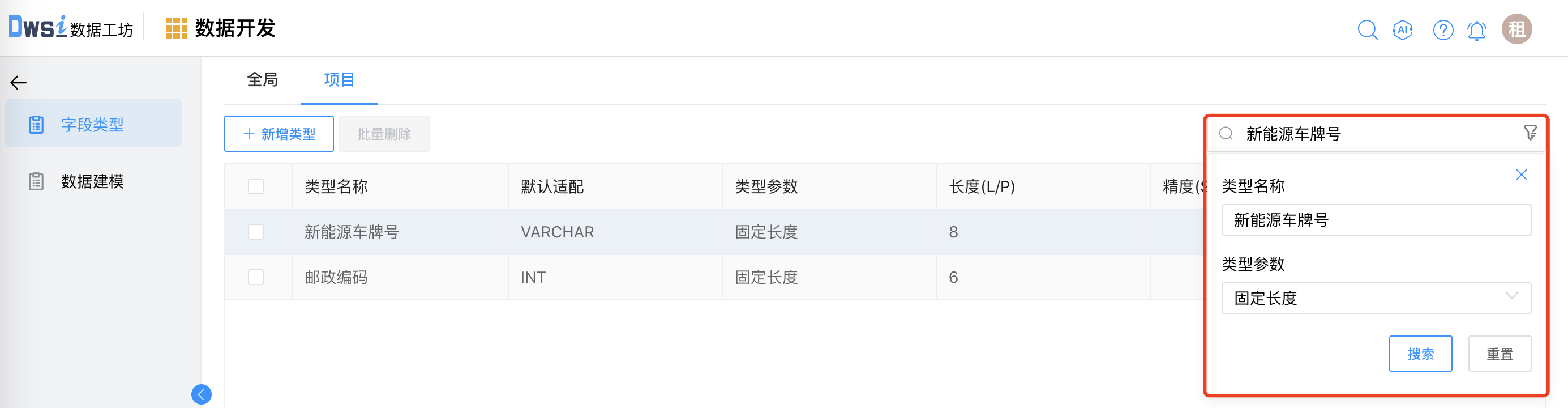Screen dimensions: 1568x408
Task: Switch to the 全局 tab
Action: tap(262, 80)
